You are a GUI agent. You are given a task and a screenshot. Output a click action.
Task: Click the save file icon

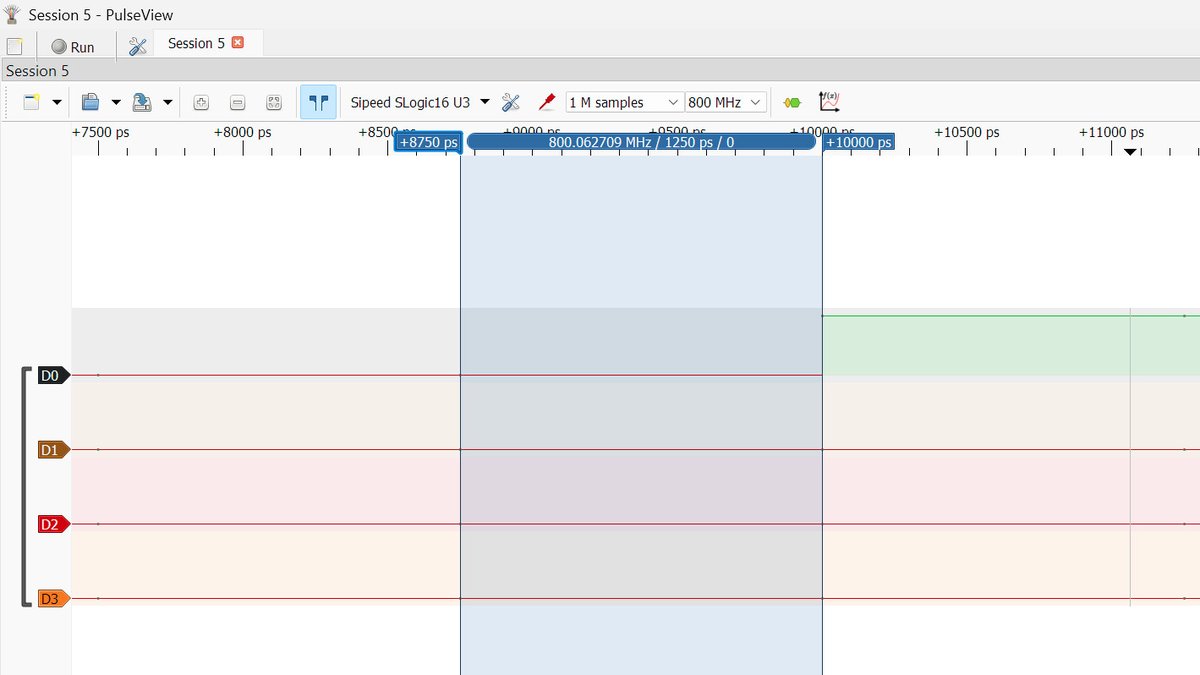[x=142, y=102]
